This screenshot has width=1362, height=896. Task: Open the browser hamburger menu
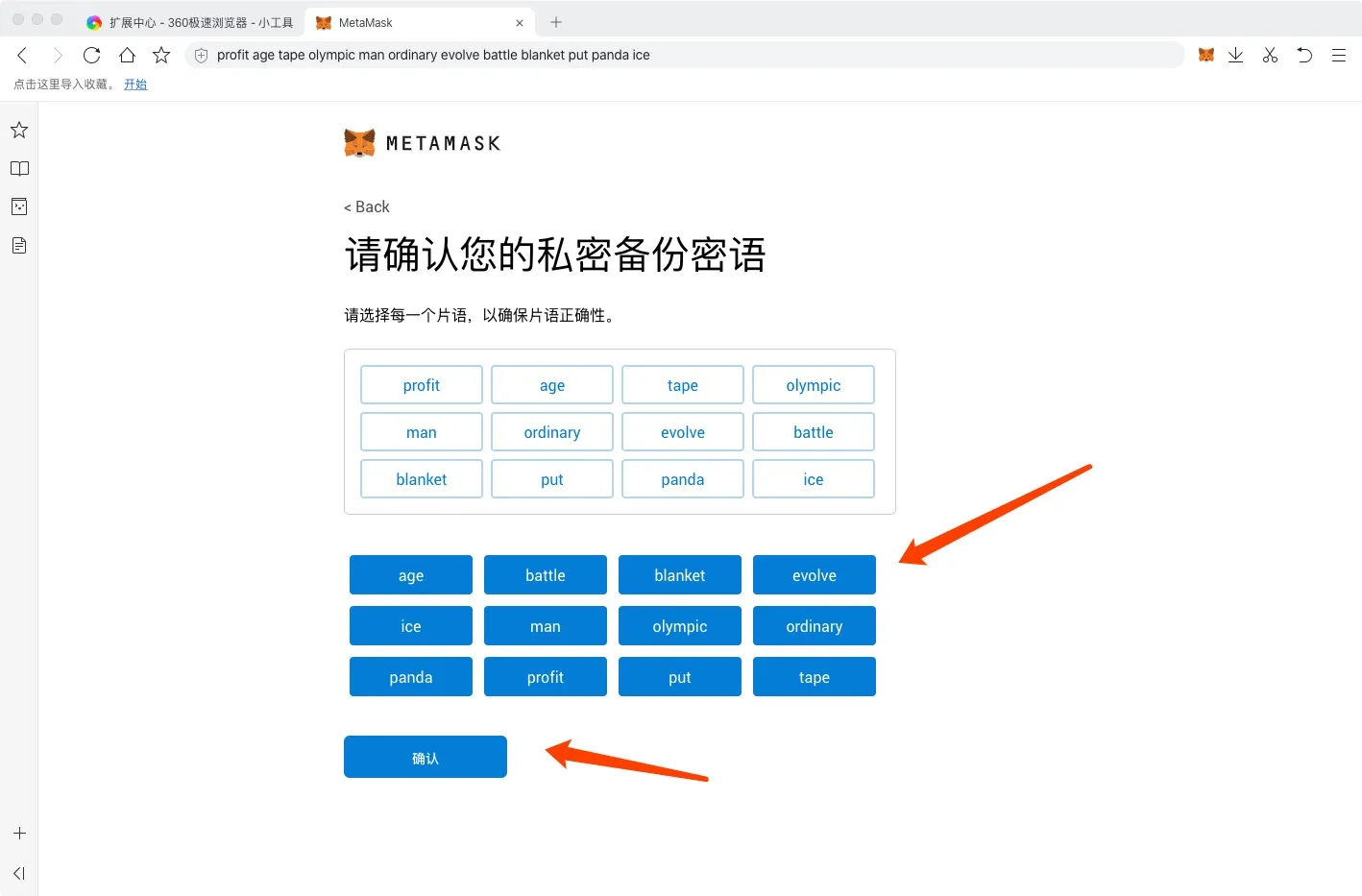1339,55
